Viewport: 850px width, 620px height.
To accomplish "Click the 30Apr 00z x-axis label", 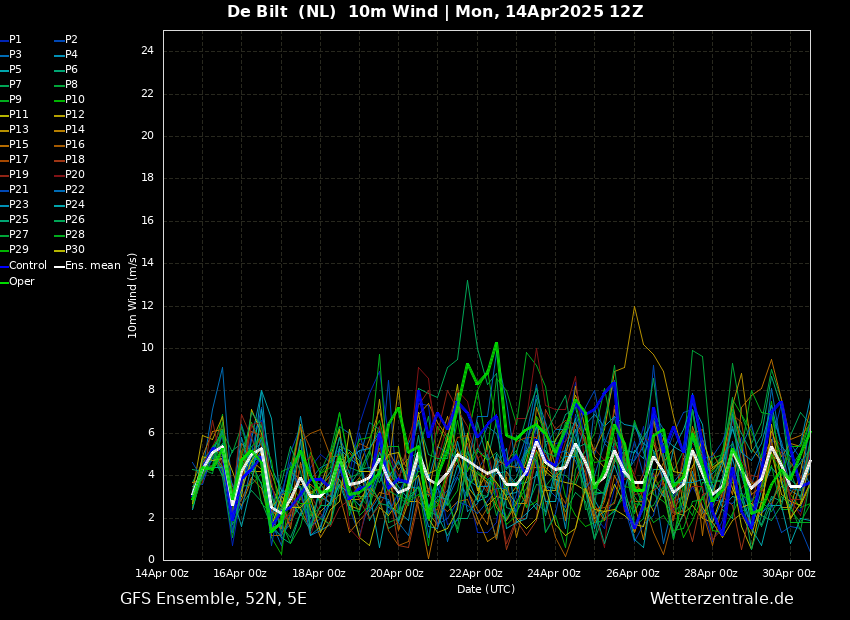I will point(789,574).
